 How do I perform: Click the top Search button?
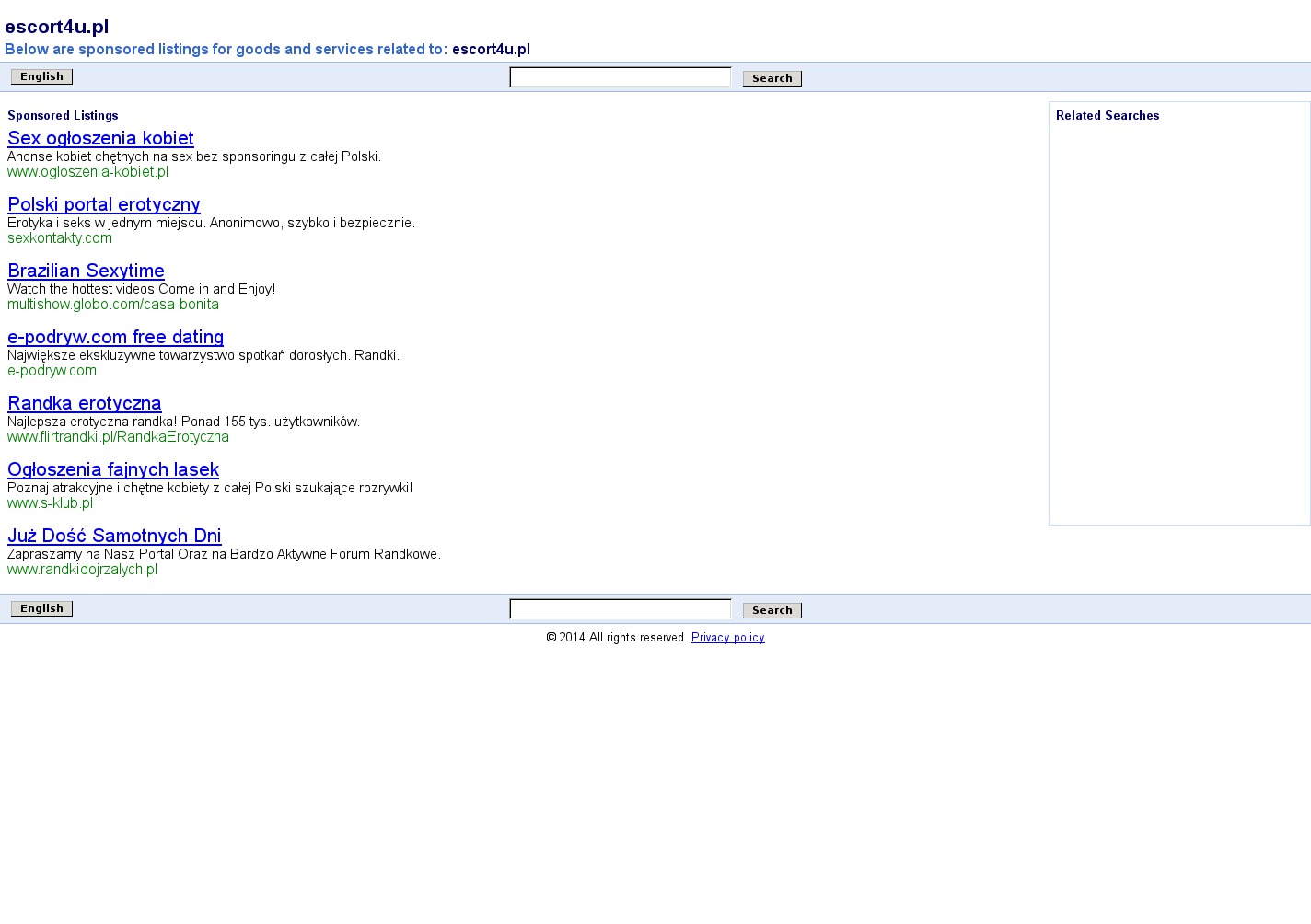[x=772, y=78]
